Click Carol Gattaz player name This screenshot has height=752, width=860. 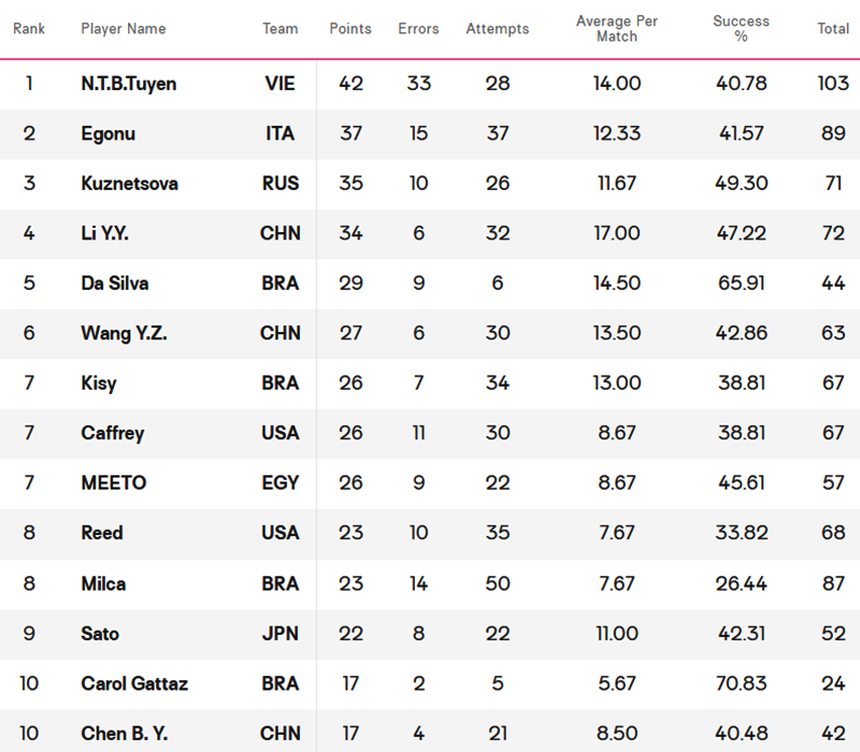[134, 684]
